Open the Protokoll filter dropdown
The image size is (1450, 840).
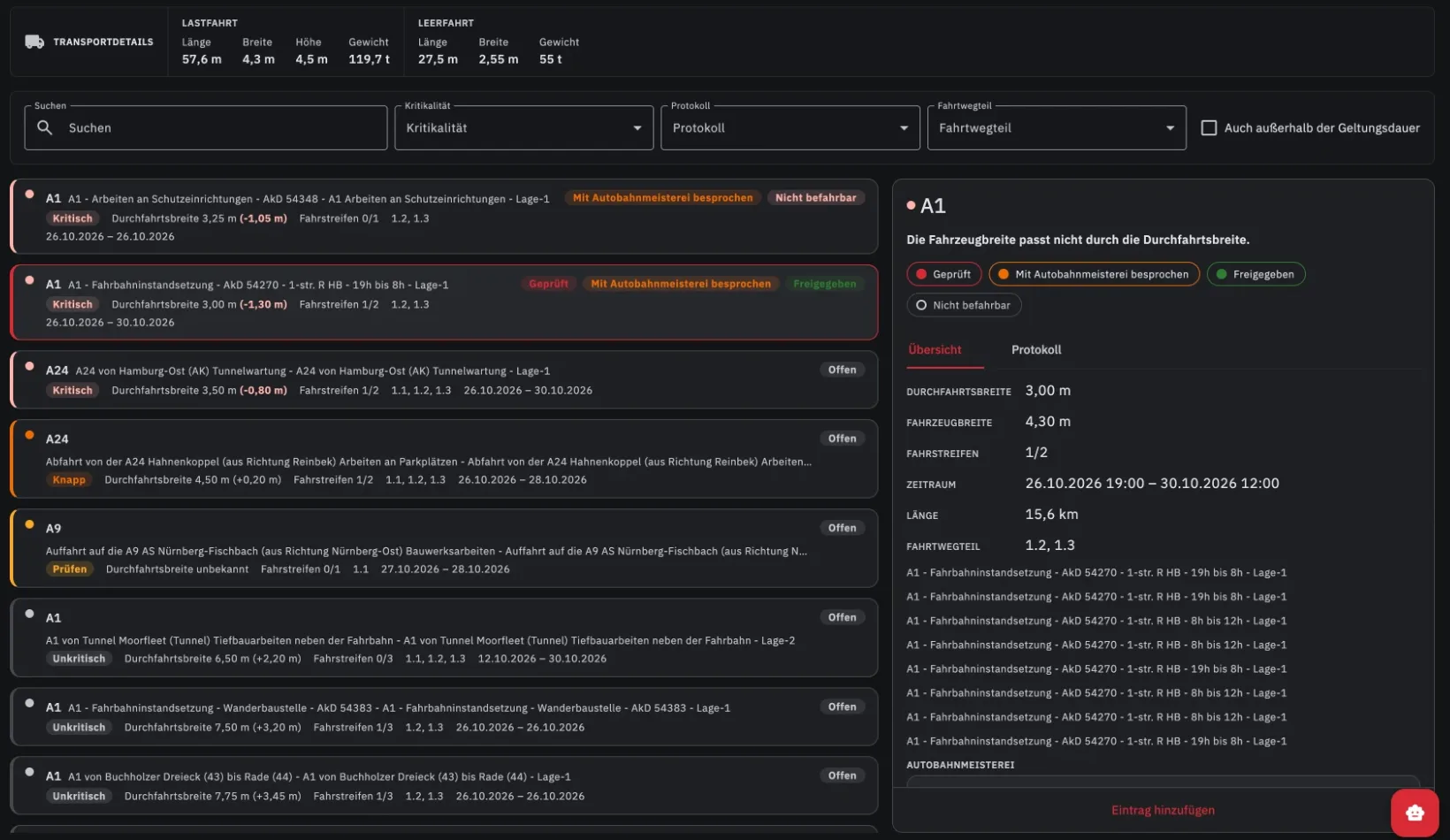coord(790,127)
